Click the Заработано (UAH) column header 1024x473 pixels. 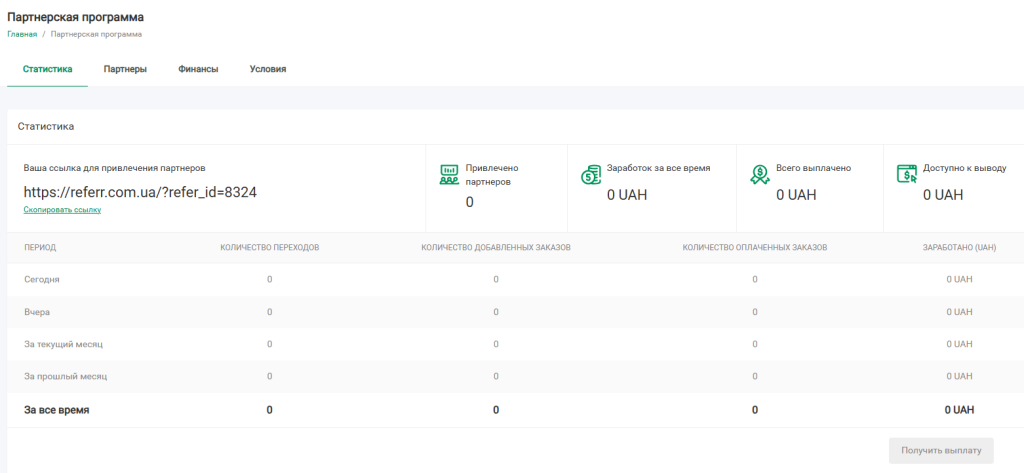coord(959,247)
